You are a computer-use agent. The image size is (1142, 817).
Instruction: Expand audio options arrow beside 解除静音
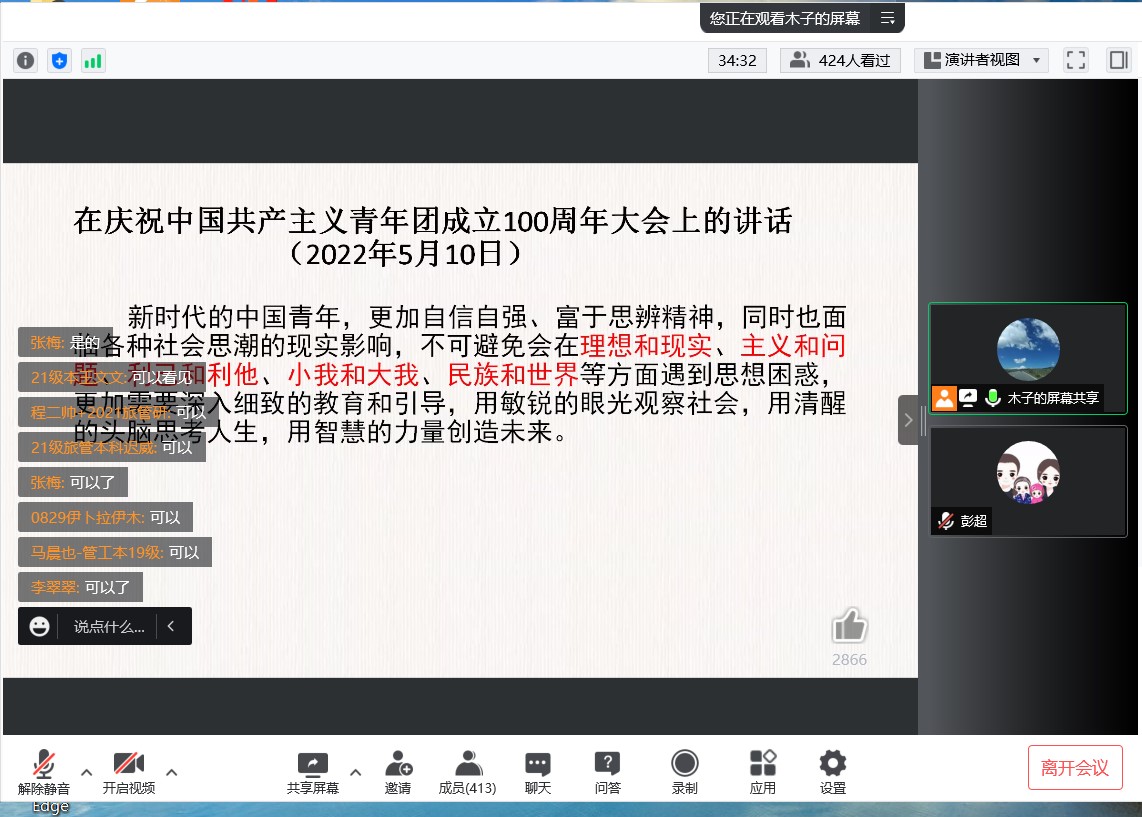pyautogui.click(x=87, y=772)
